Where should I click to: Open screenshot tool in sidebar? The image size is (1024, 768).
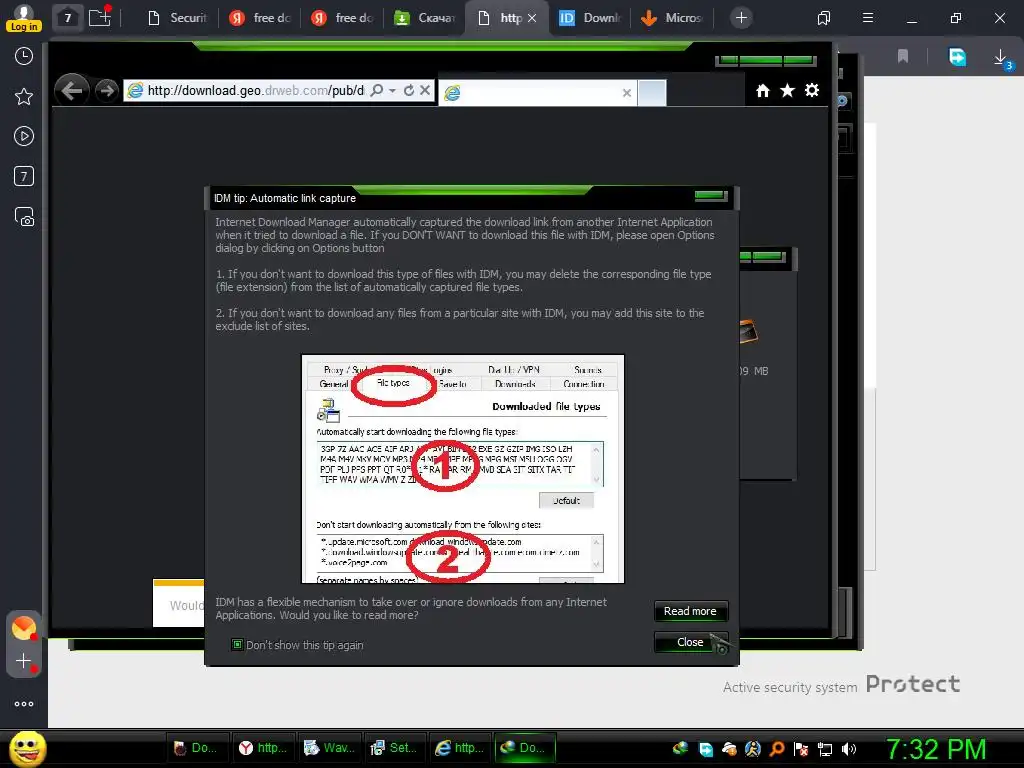click(x=24, y=216)
